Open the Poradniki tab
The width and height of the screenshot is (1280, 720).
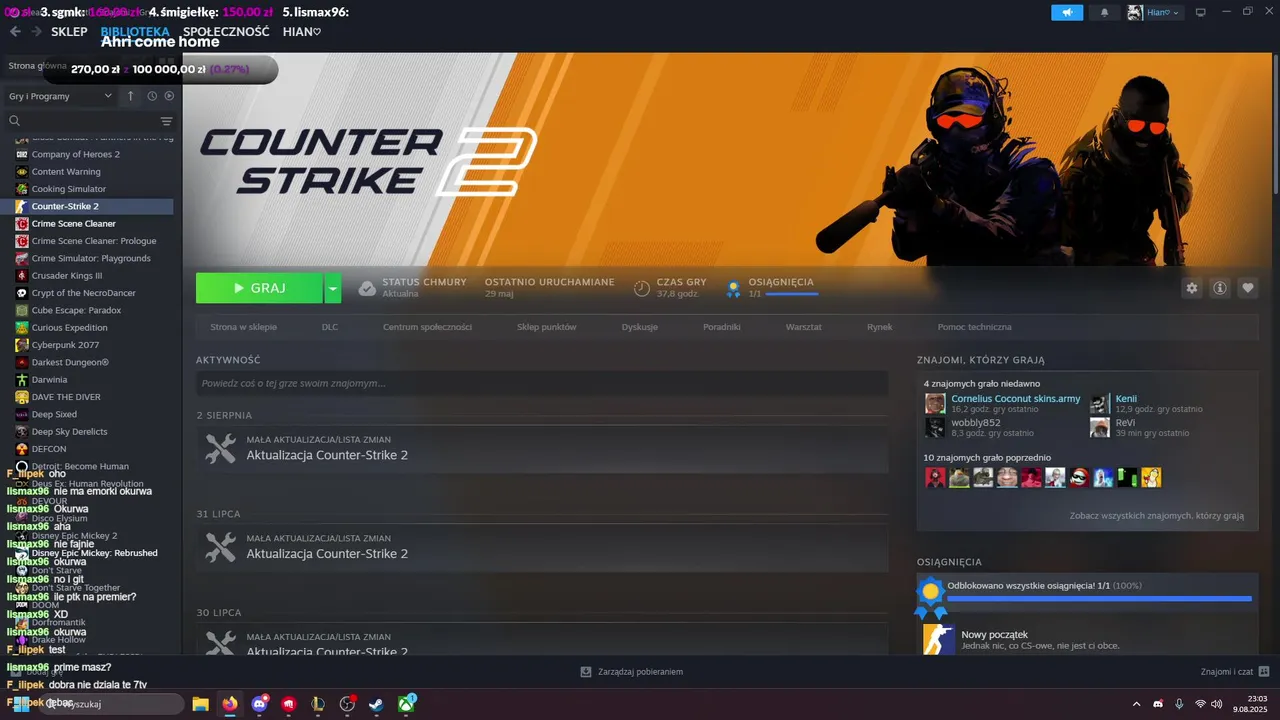pos(722,327)
